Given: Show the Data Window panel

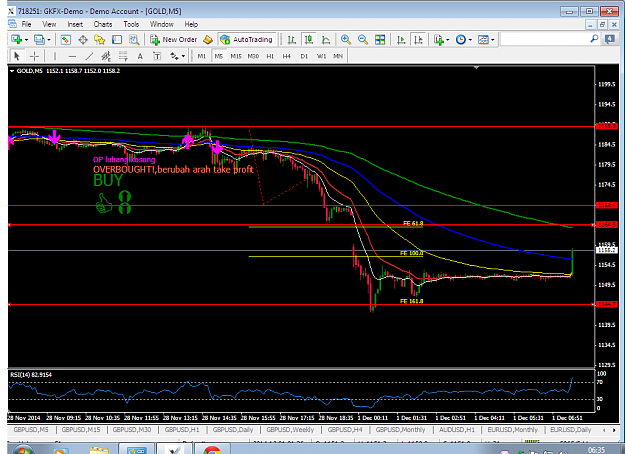Looking at the screenshot, I should [x=83, y=39].
